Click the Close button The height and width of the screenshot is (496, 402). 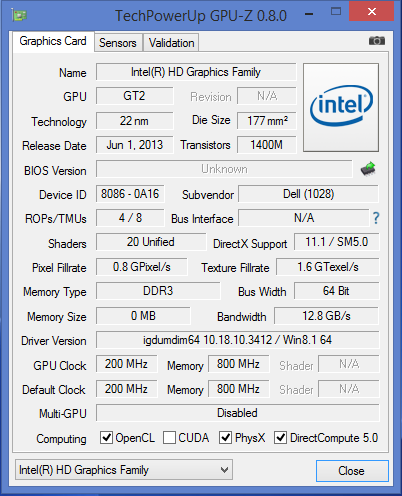[x=352, y=471]
